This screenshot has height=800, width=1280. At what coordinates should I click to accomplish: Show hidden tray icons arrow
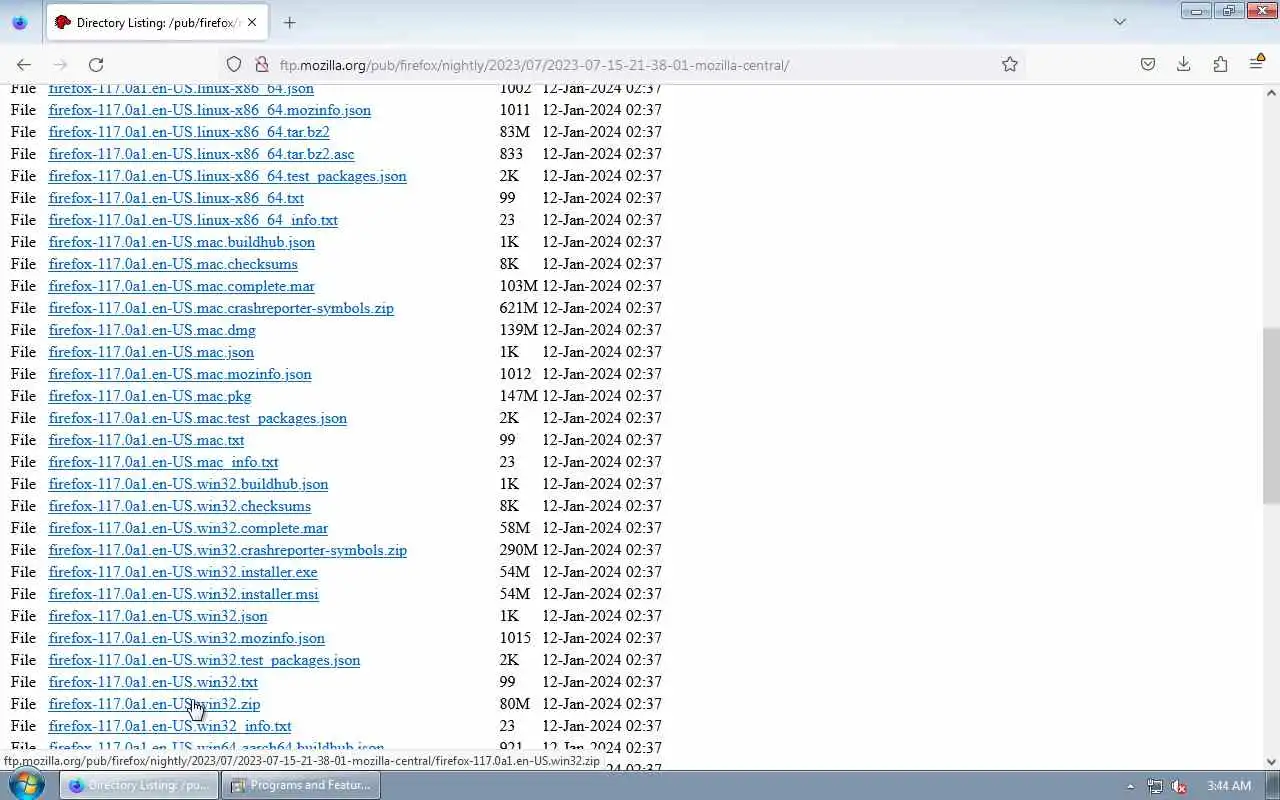[x=1130, y=786]
